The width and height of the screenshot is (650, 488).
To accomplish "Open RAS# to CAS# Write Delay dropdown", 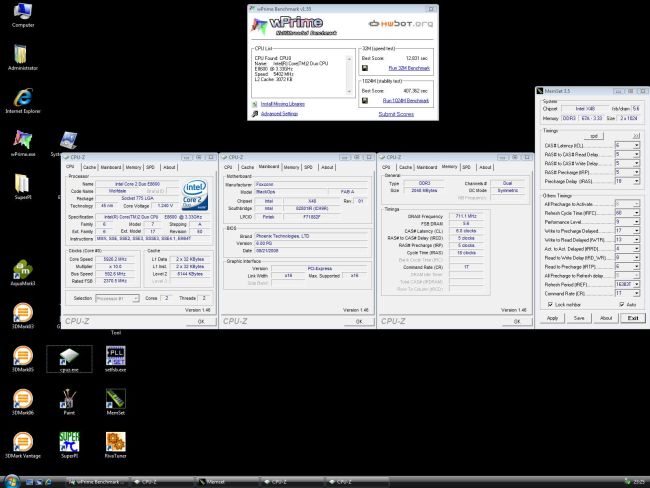I will [636, 163].
